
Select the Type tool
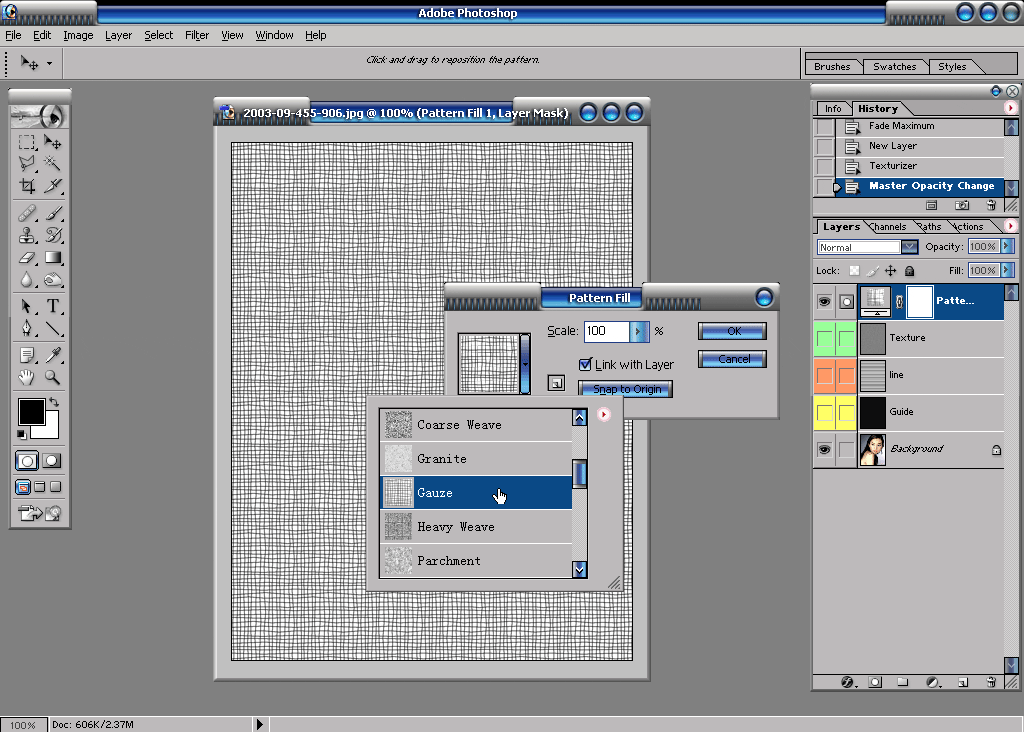pyautogui.click(x=52, y=306)
